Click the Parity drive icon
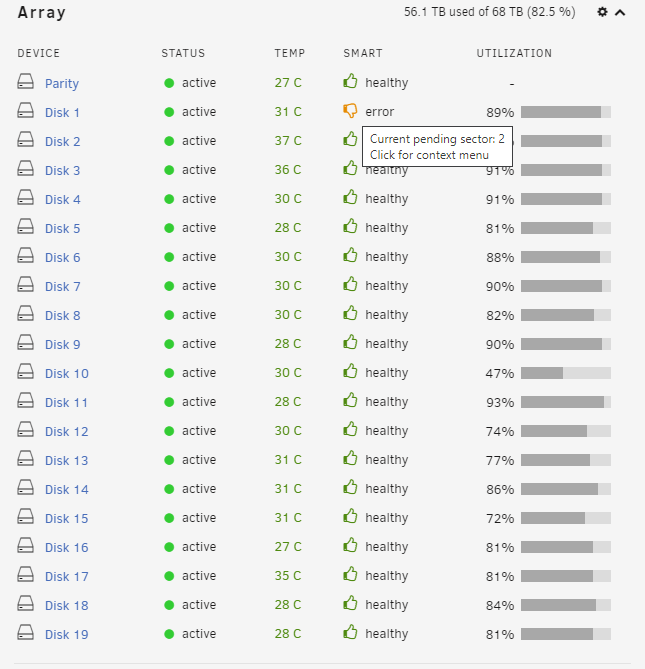Image resolution: width=645 pixels, height=669 pixels. tap(26, 81)
